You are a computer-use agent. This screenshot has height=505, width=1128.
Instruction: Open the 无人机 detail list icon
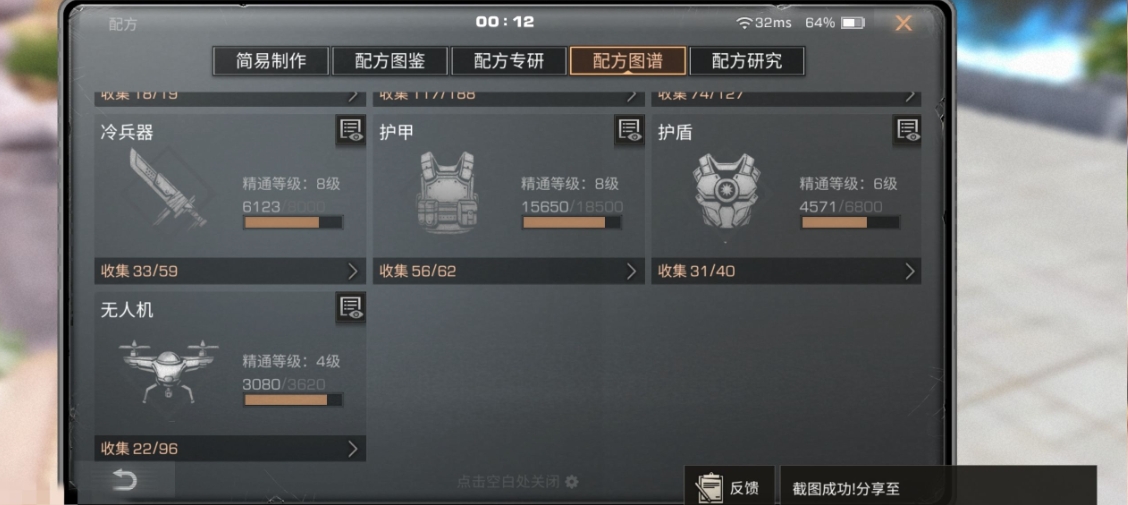[351, 307]
